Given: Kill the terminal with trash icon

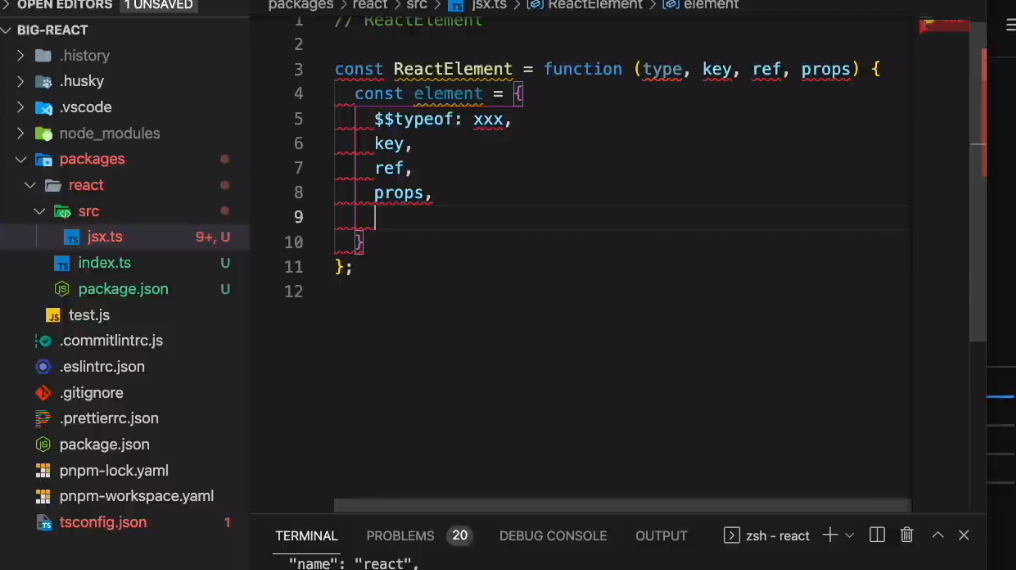Looking at the screenshot, I should coord(906,535).
